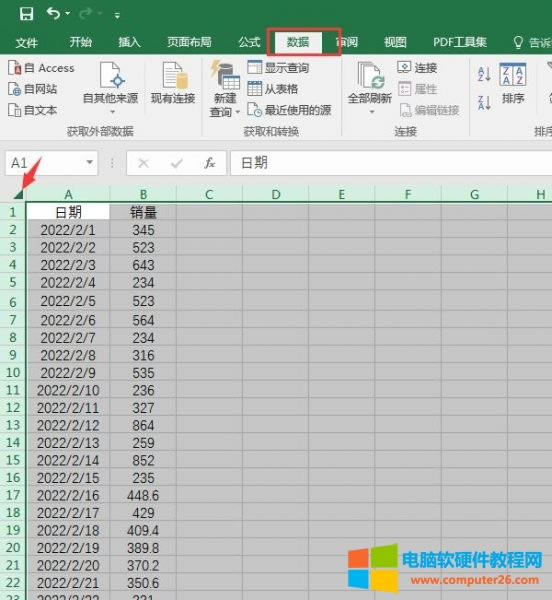This screenshot has width=552, height=600.
Task: Open the 文件 menu tab
Action: coord(26,42)
